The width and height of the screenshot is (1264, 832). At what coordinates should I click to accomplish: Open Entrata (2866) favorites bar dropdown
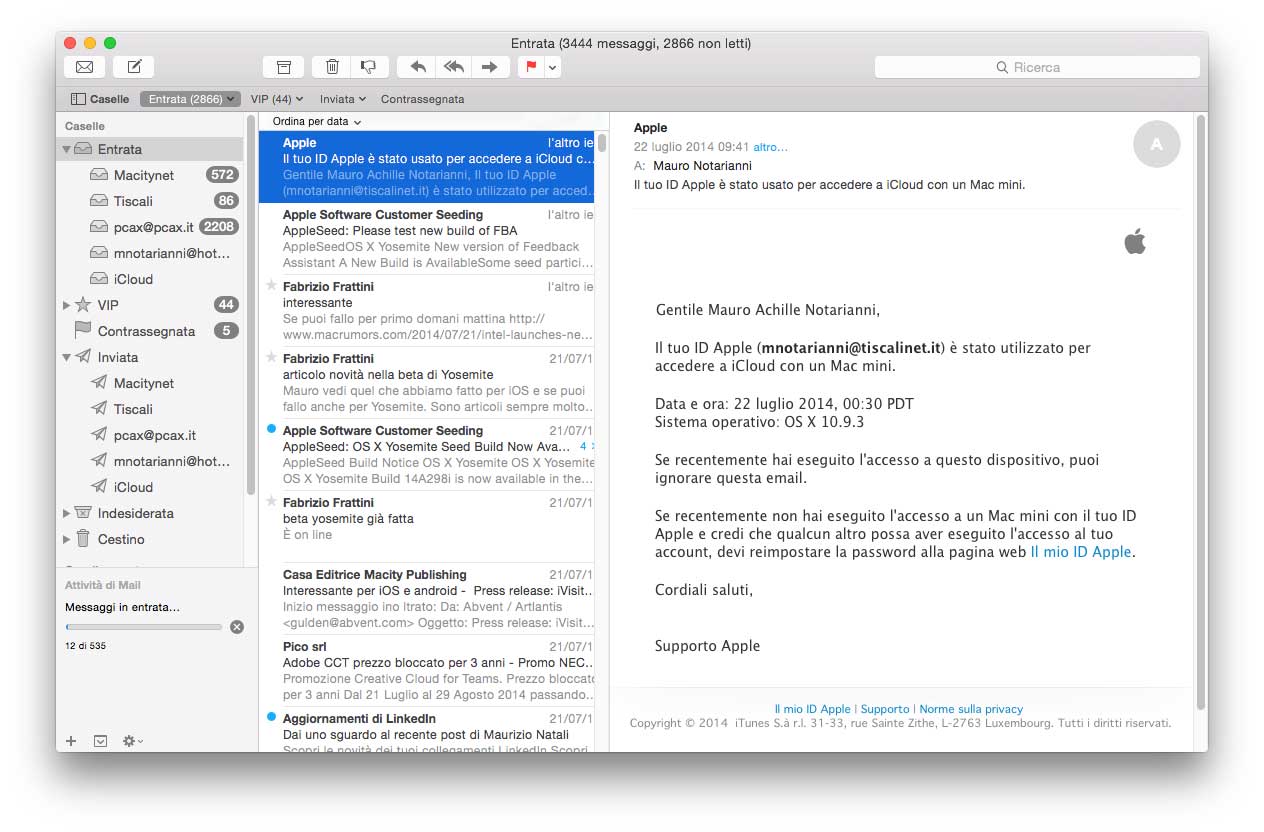tap(190, 99)
